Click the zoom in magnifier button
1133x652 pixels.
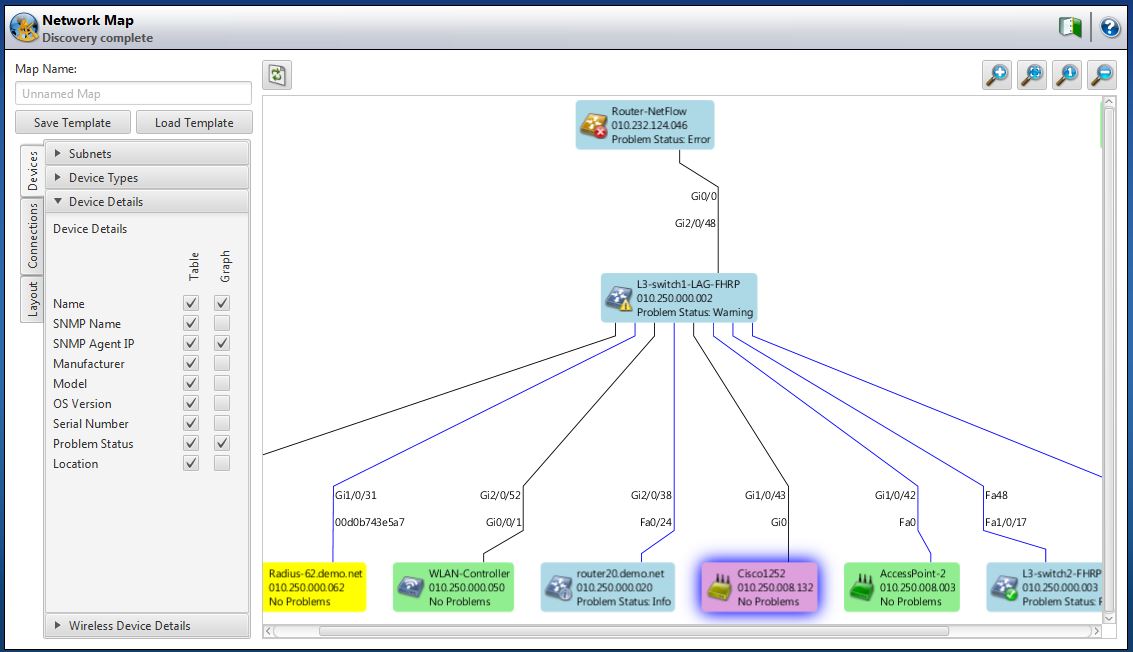click(x=997, y=76)
